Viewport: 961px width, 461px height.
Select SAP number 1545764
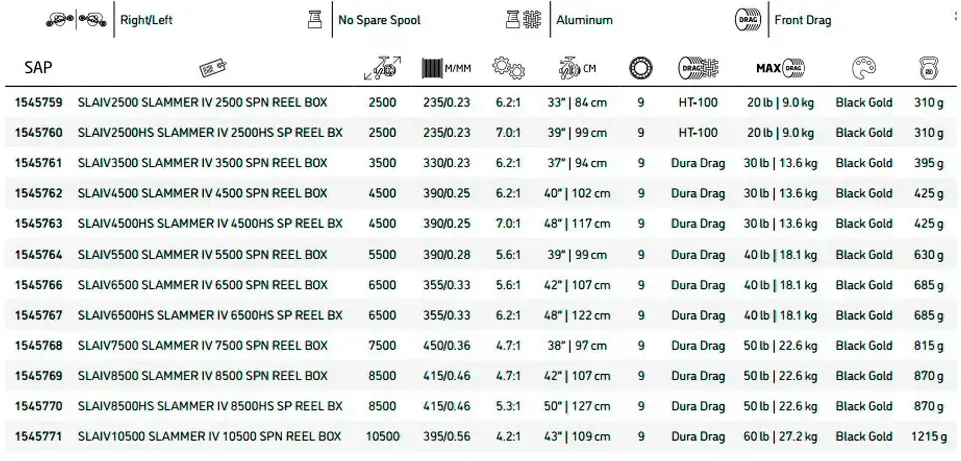39,254
